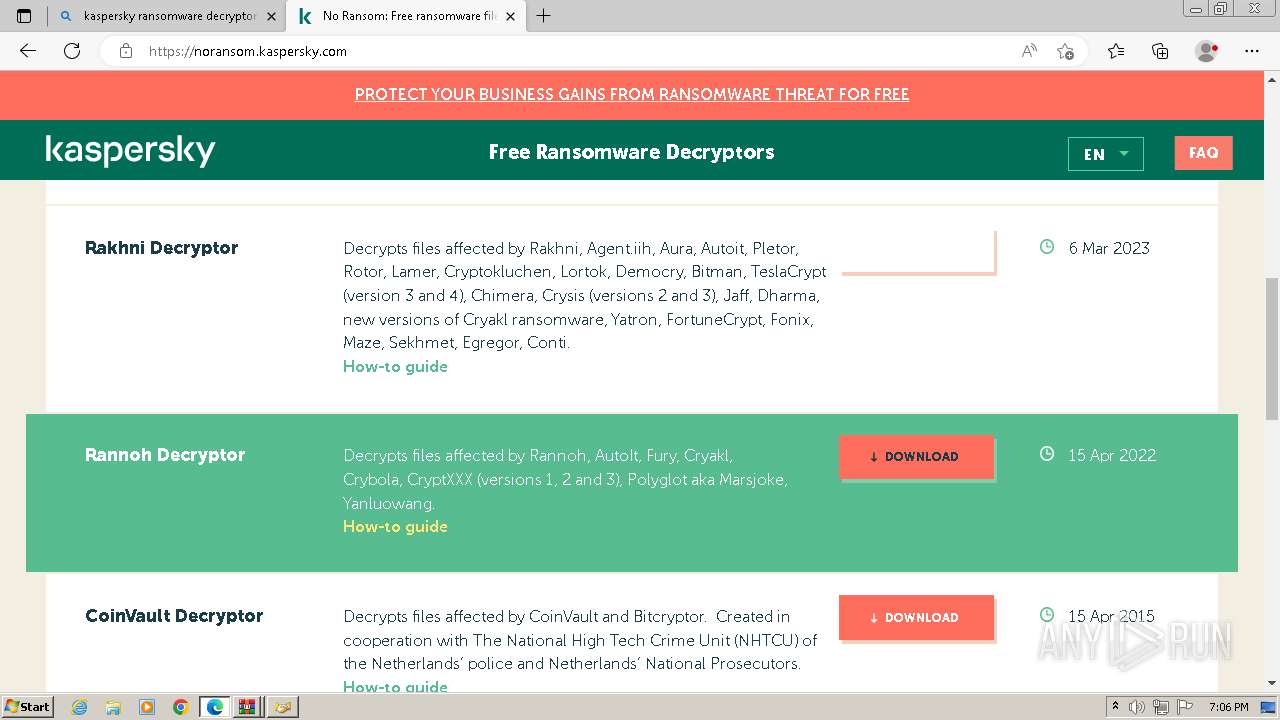Close the No Ransom tab
The width and height of the screenshot is (1280, 720).
click(x=511, y=16)
